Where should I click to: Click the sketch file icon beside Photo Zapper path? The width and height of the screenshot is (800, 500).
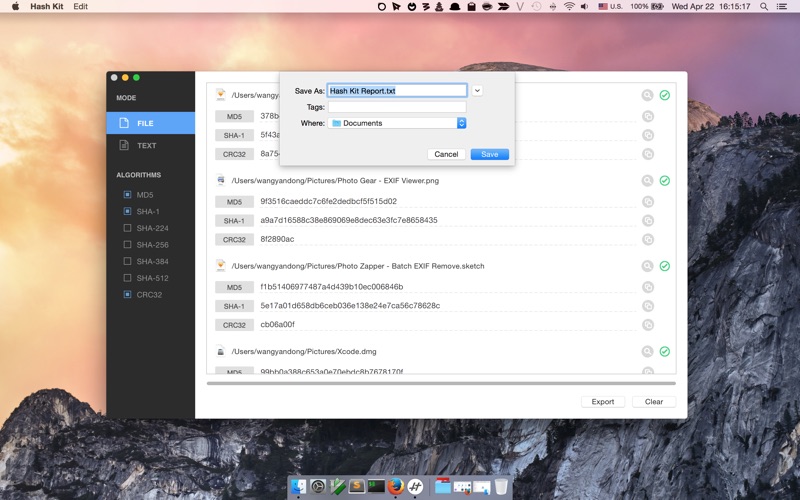[220, 265]
